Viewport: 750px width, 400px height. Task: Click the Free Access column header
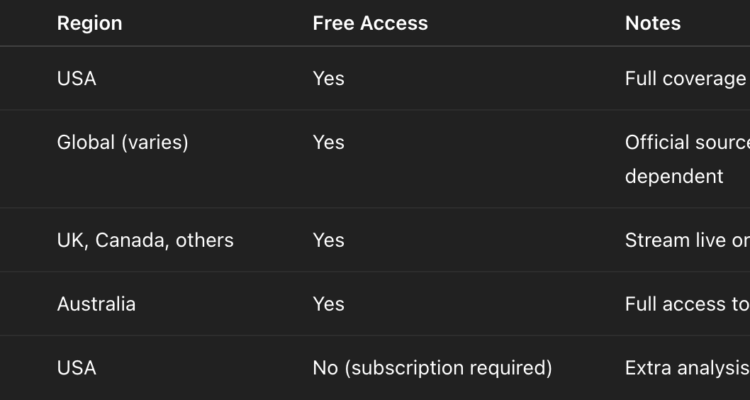coord(370,23)
